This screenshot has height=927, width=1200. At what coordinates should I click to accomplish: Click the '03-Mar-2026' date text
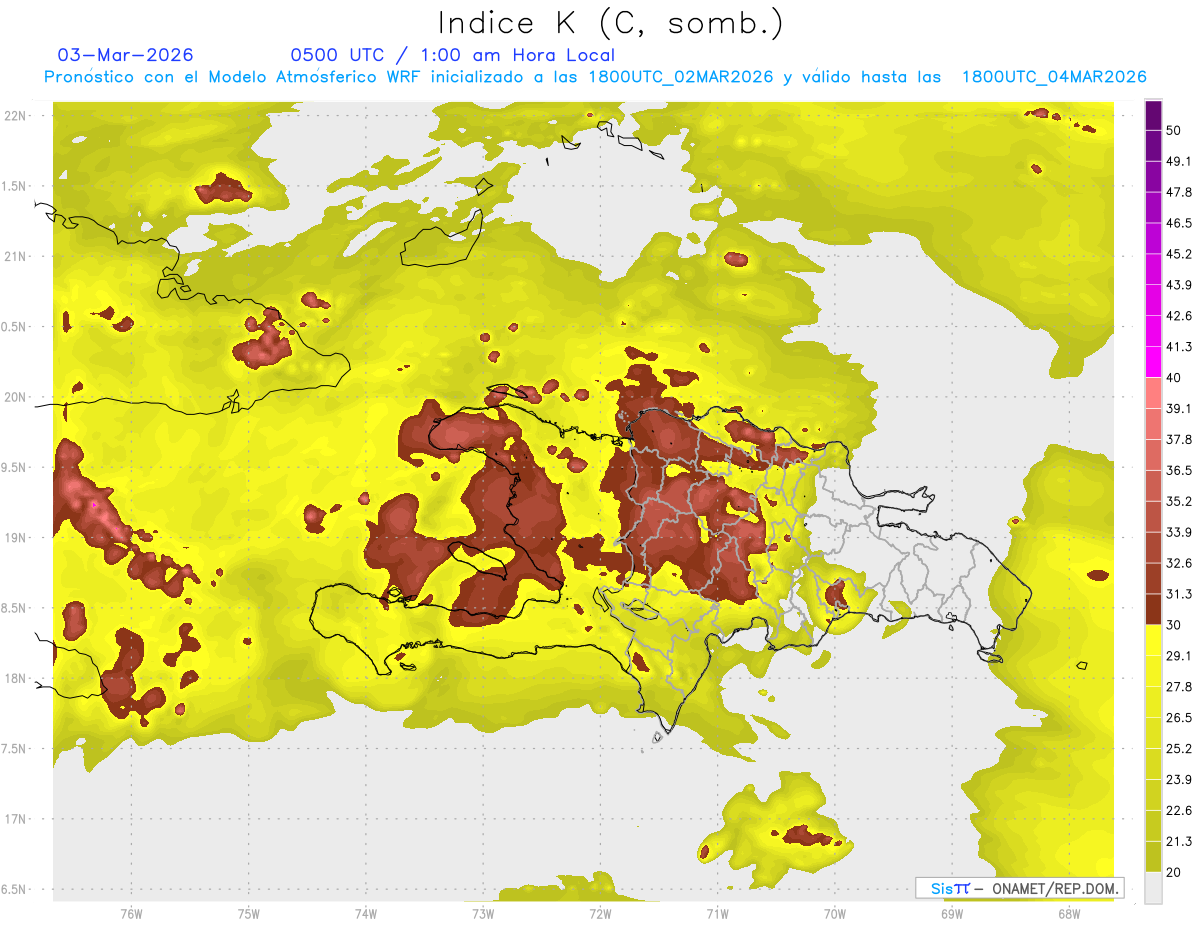point(126,55)
